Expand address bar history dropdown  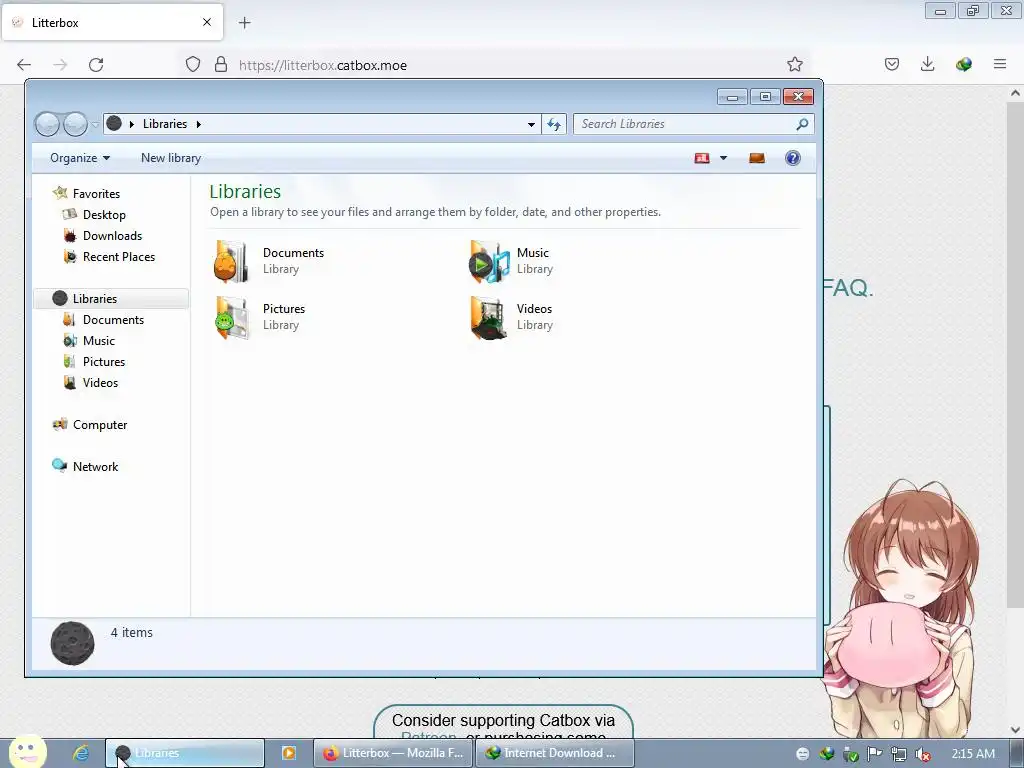[531, 124]
